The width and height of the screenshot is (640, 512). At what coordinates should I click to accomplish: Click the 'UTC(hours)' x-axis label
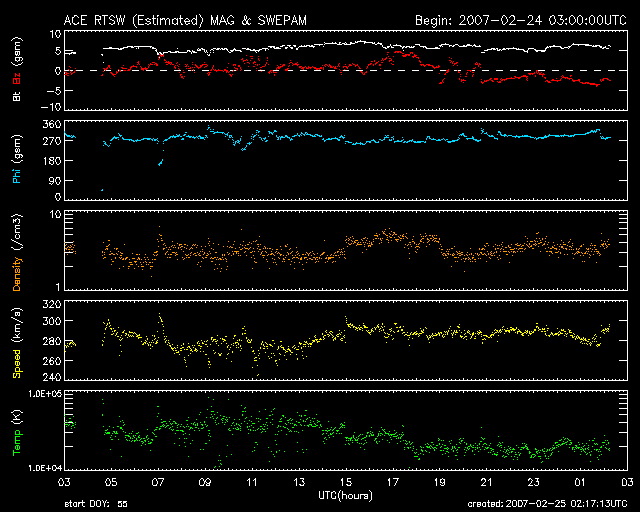[345, 496]
